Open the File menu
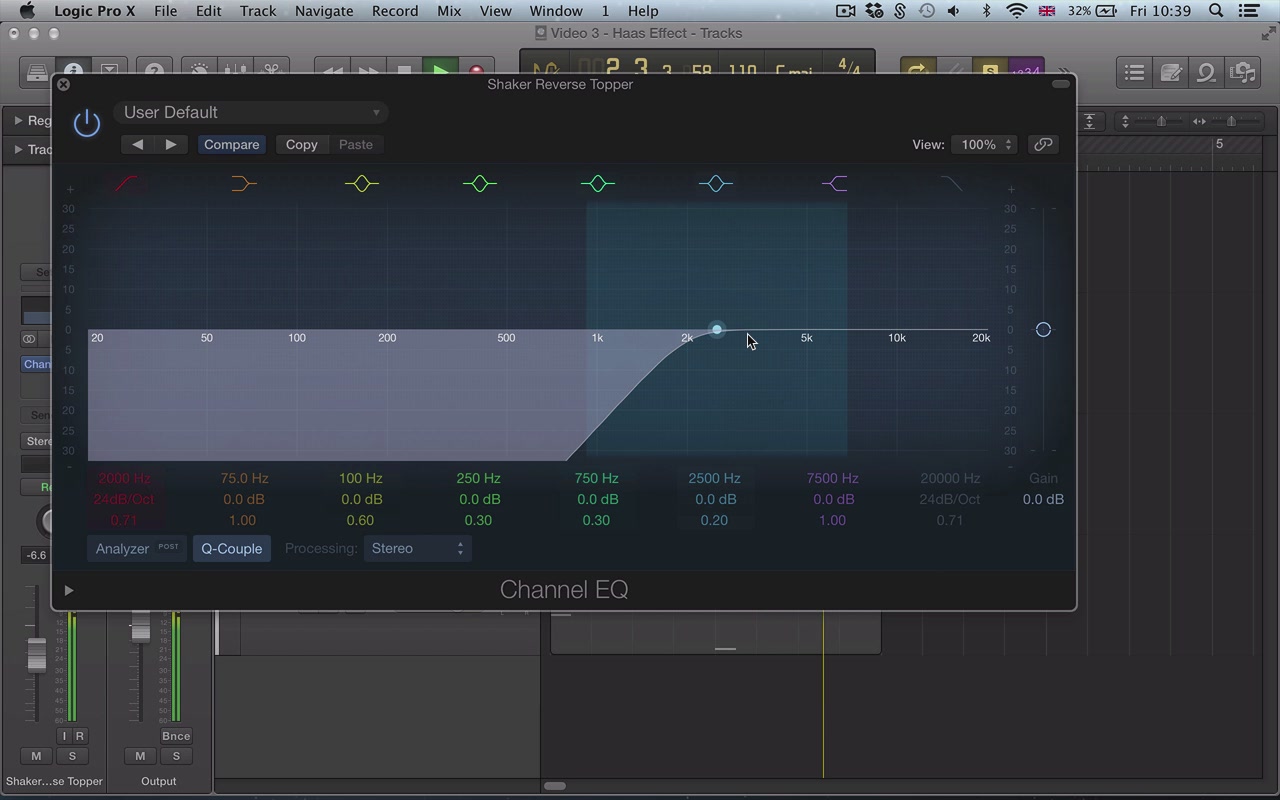1280x800 pixels. coord(165,11)
